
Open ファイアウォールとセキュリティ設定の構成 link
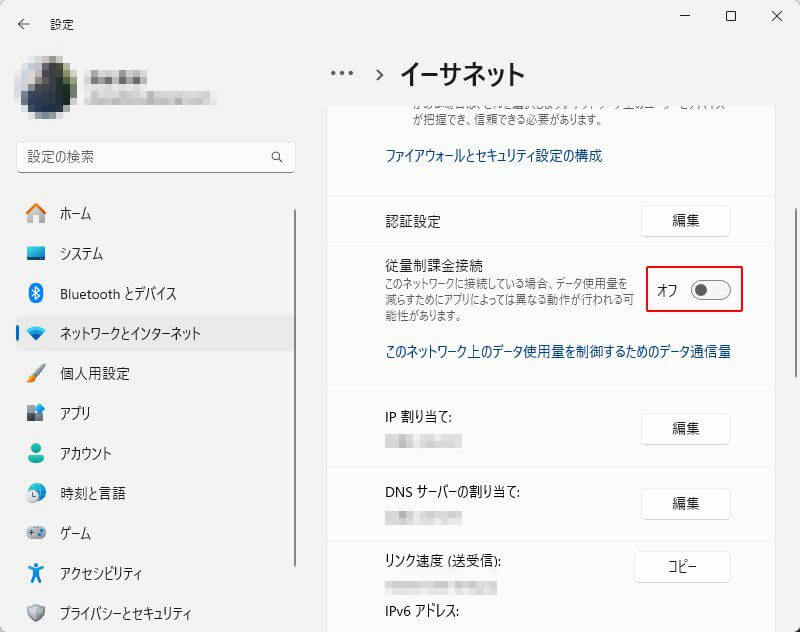[x=494, y=156]
